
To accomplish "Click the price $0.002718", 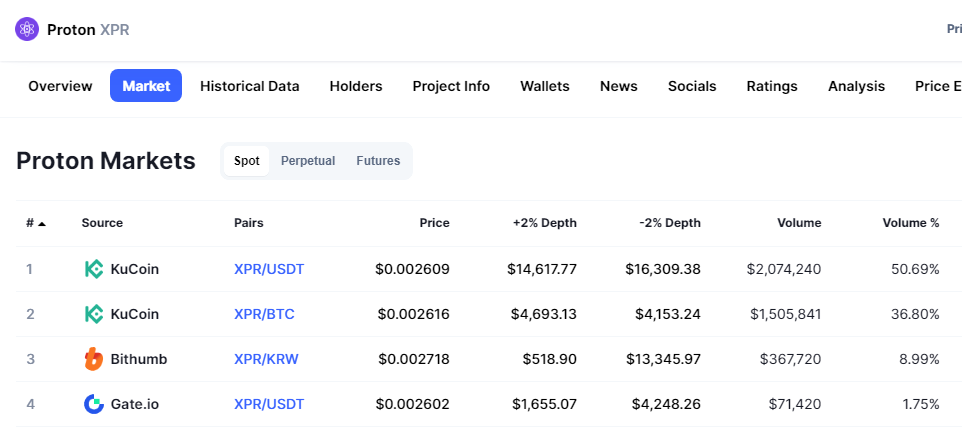I will [x=414, y=359].
